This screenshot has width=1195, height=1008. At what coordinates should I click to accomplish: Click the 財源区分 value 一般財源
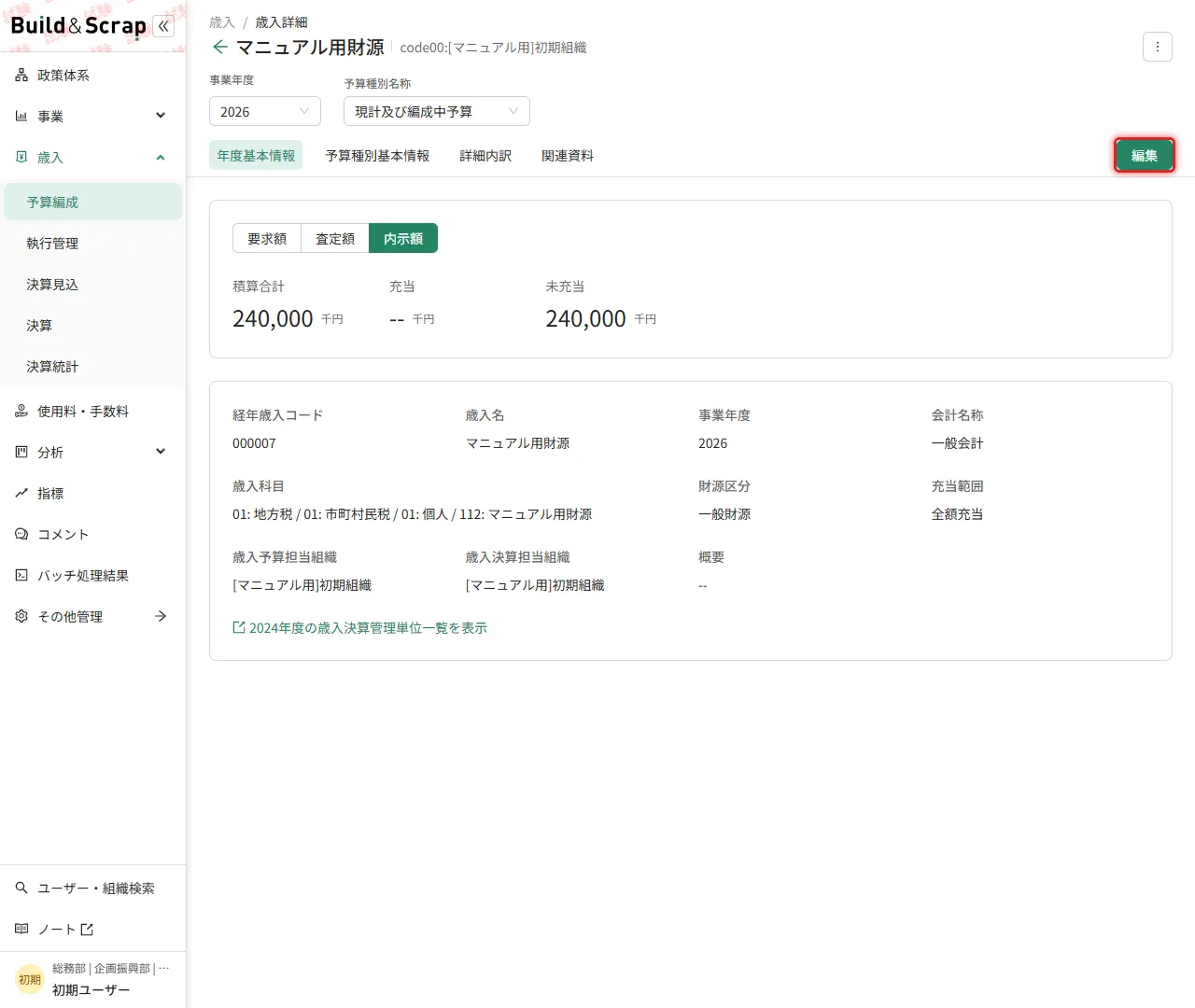[x=724, y=514]
